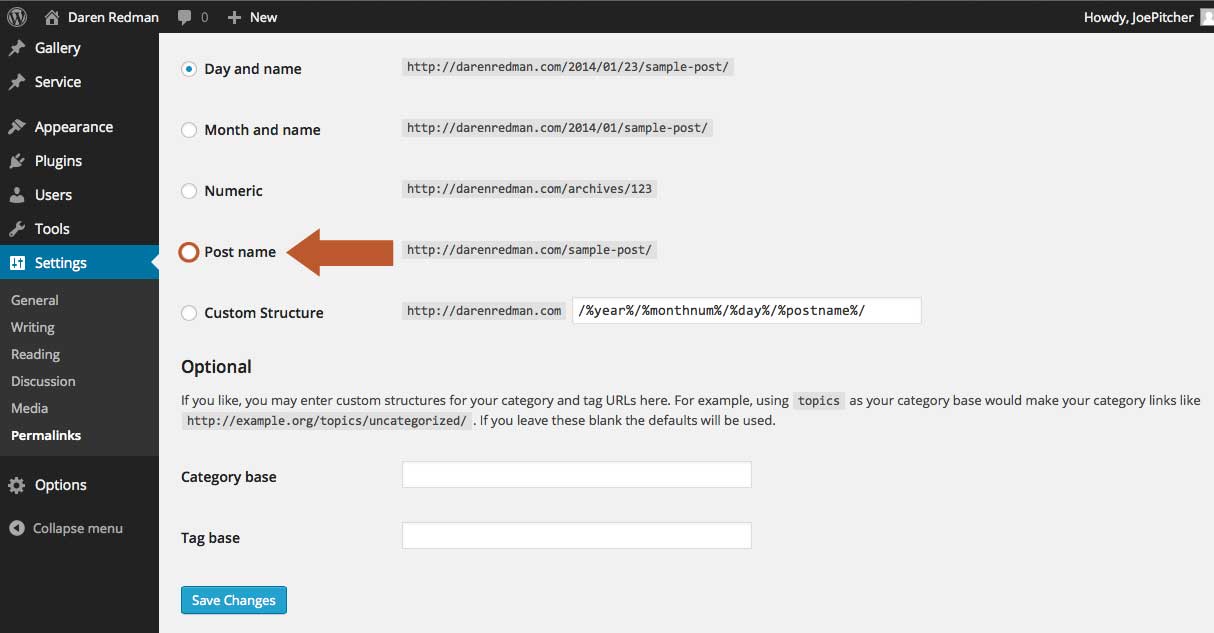This screenshot has width=1214, height=633.
Task: Click the example.org/topics/uncategorized URL text
Action: pos(326,421)
